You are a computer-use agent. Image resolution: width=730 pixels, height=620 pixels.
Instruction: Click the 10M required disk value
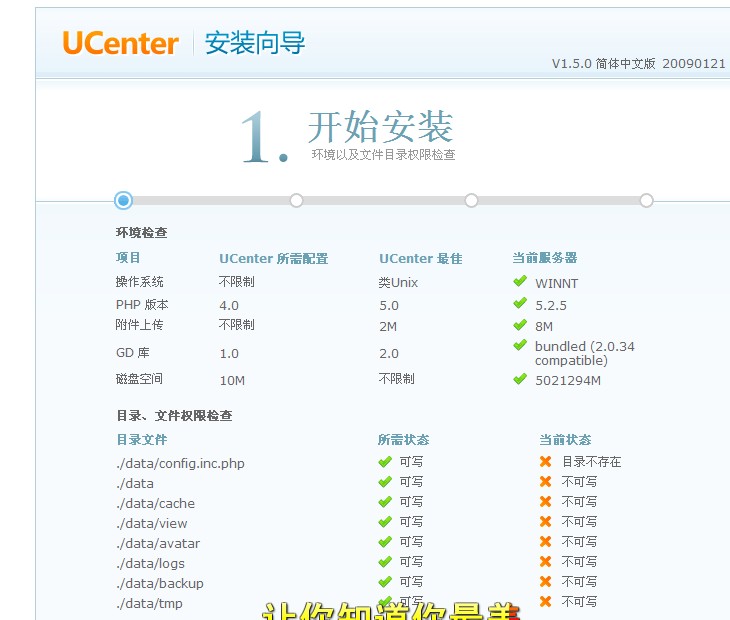coord(232,381)
